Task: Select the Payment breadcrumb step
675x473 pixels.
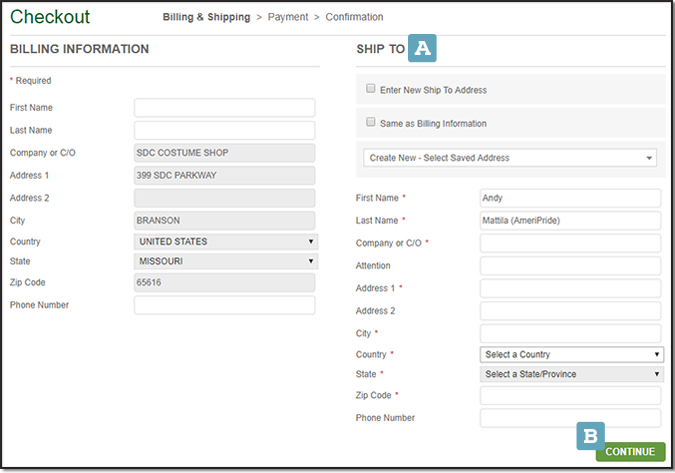Action: (288, 17)
